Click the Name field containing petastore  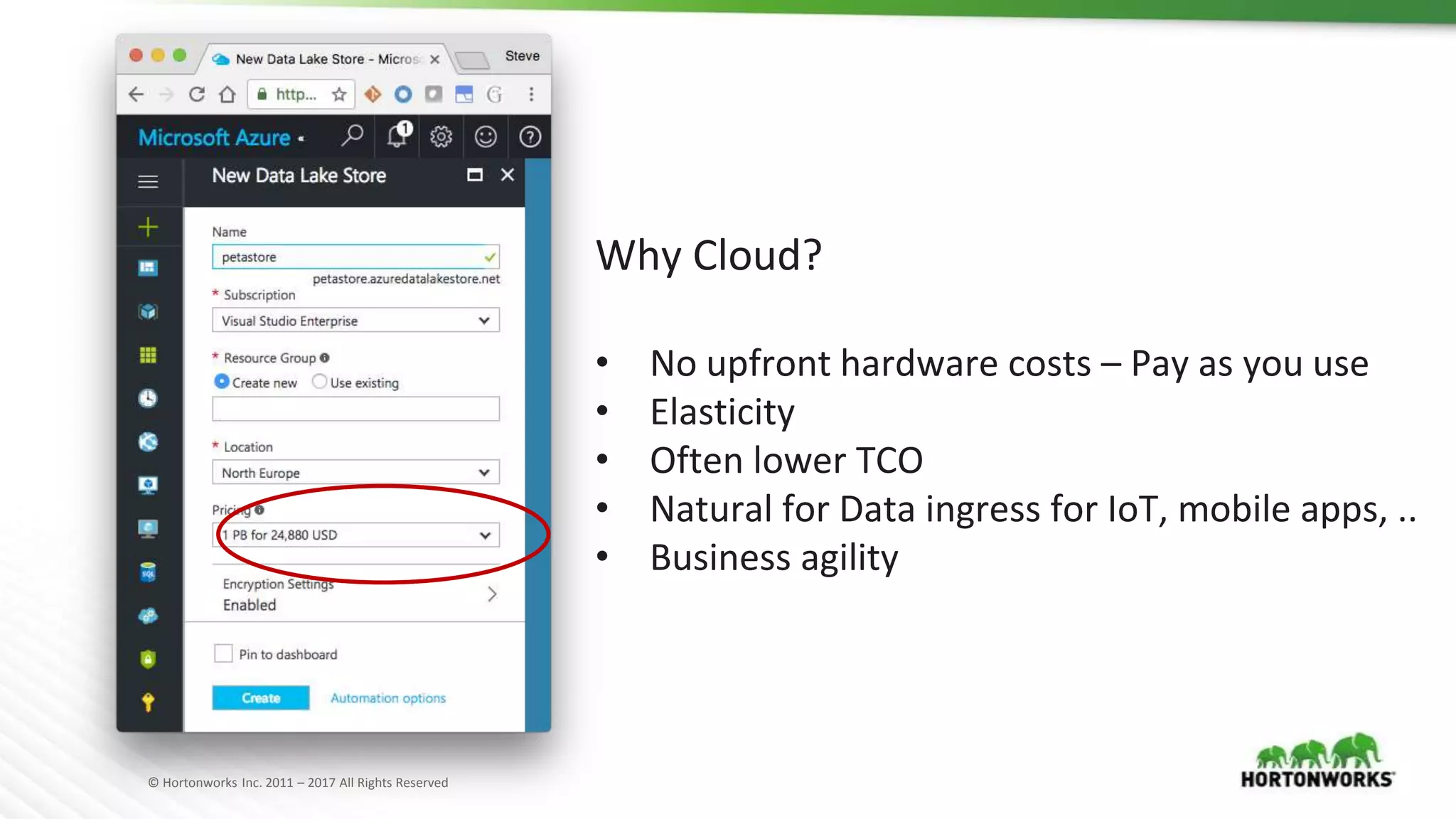pos(355,257)
